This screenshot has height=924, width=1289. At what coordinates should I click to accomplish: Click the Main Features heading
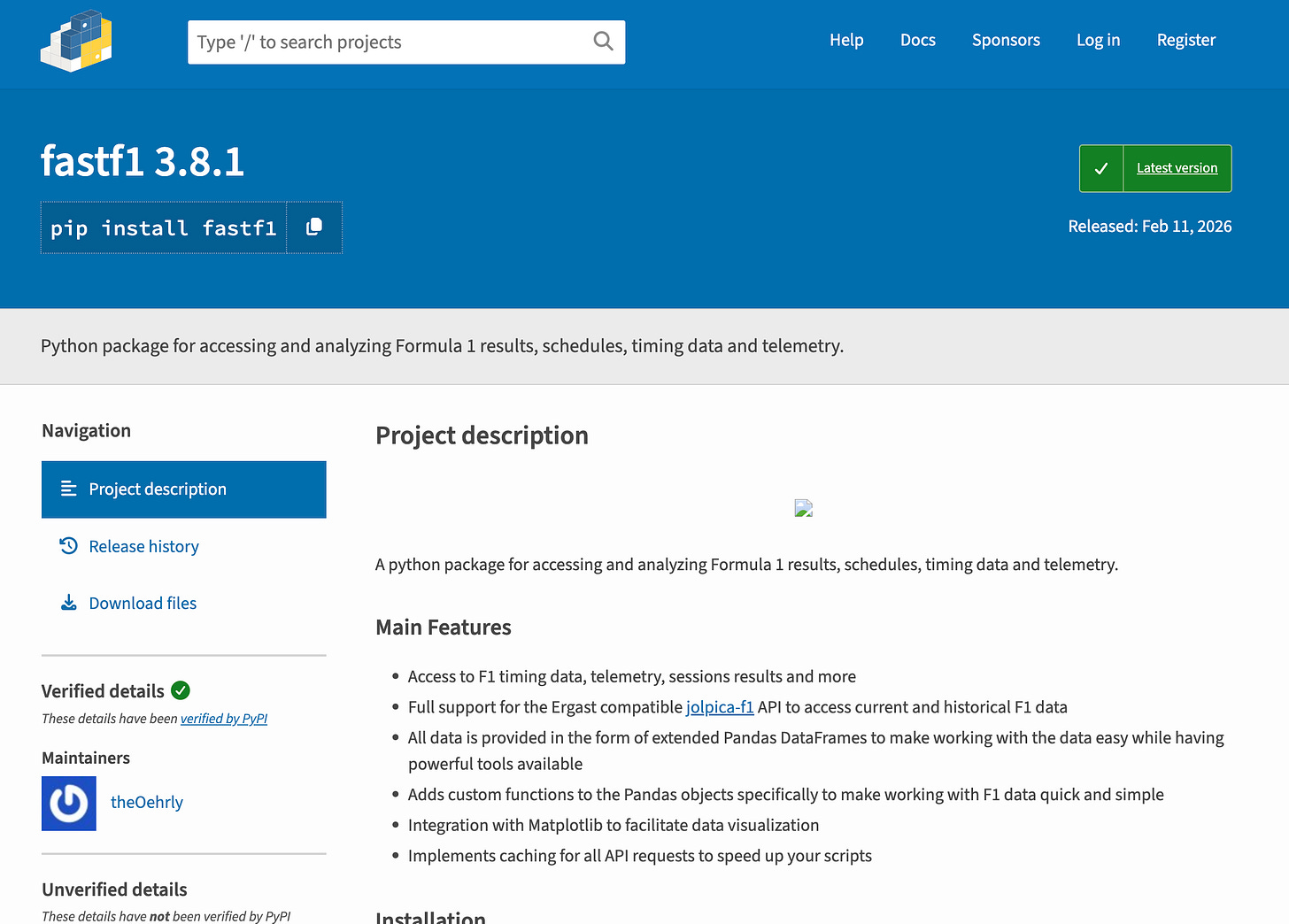click(x=444, y=628)
